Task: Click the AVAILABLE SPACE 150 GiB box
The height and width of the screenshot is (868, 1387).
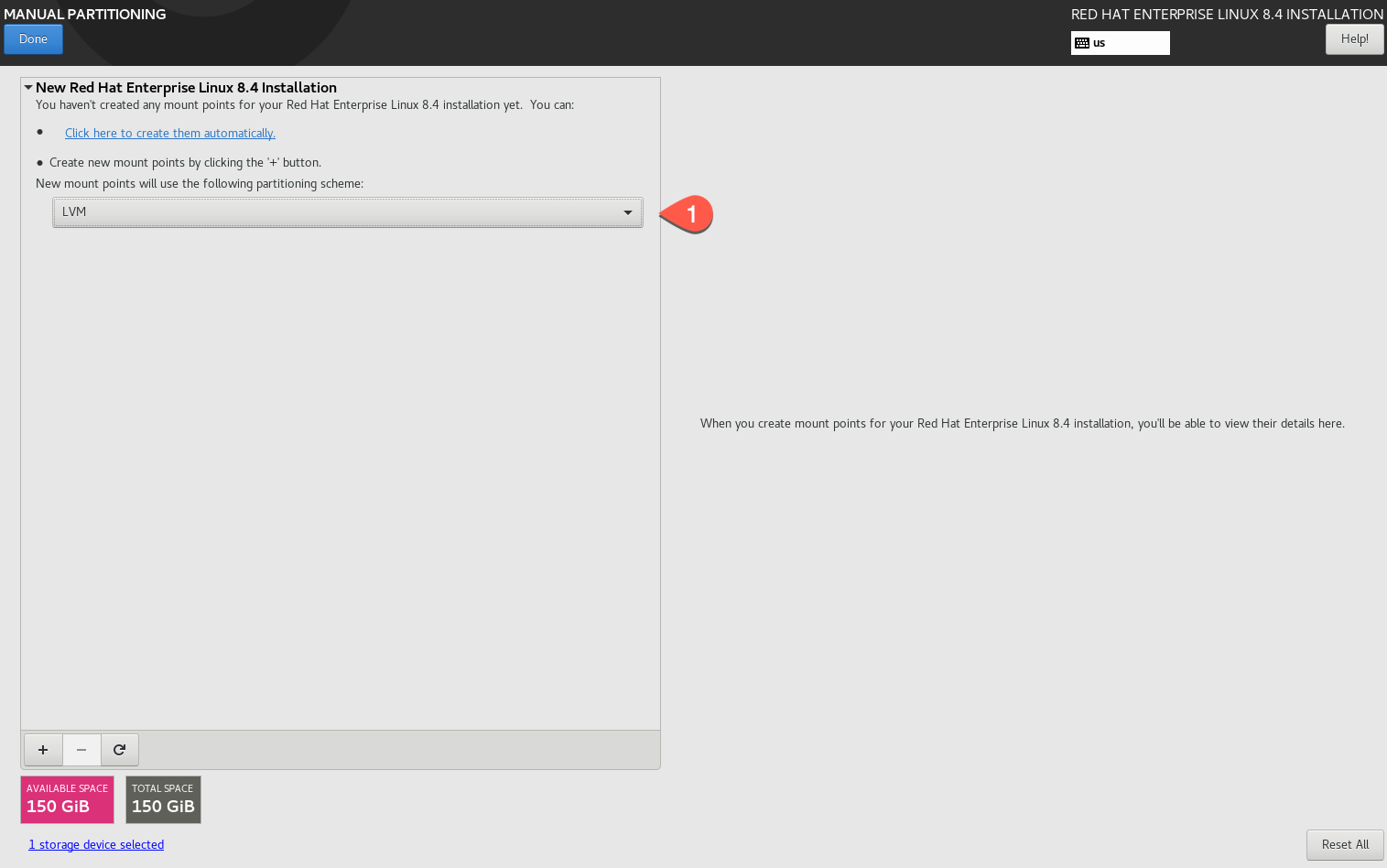Action: click(67, 799)
